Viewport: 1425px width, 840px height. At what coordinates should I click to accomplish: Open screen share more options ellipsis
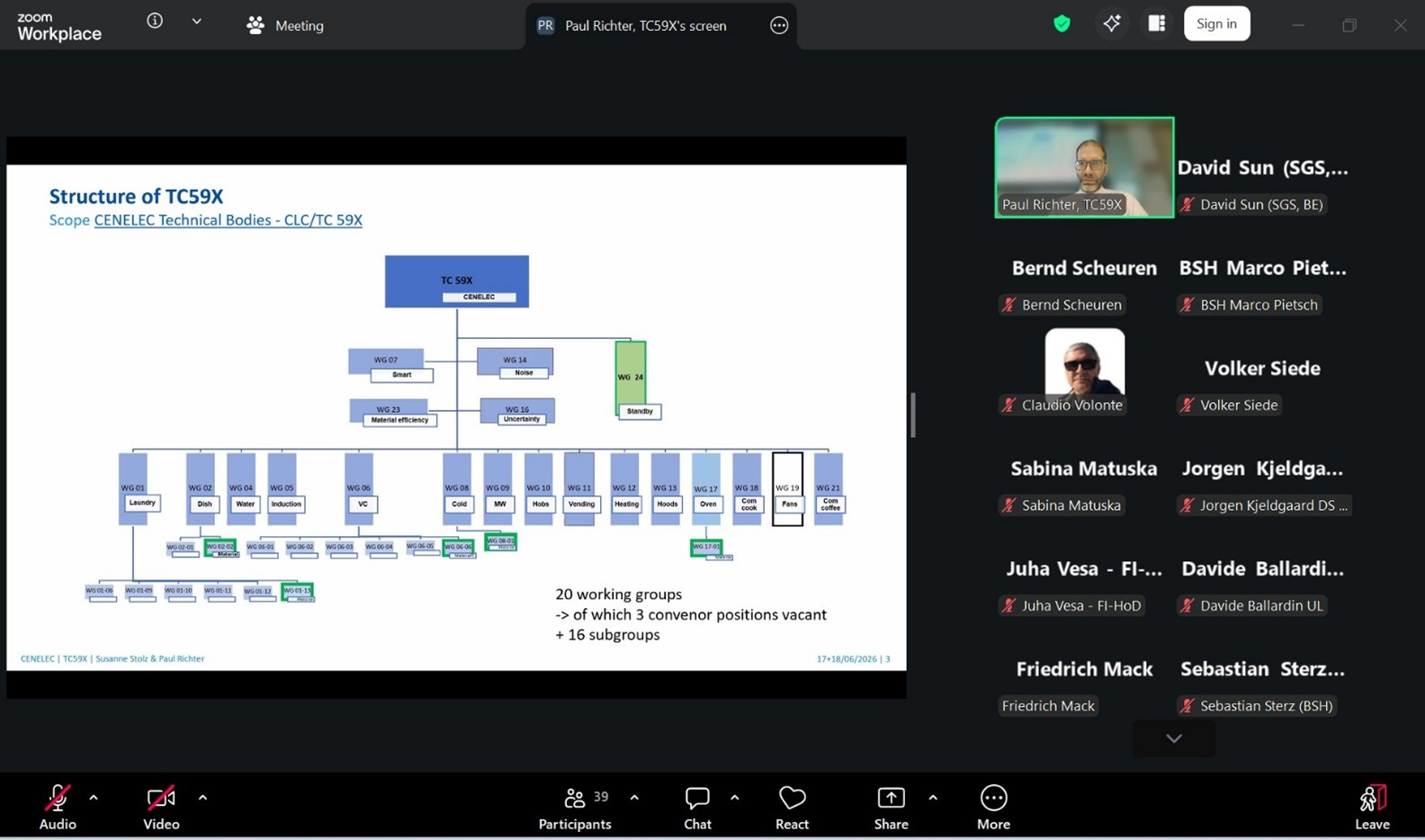tap(779, 25)
